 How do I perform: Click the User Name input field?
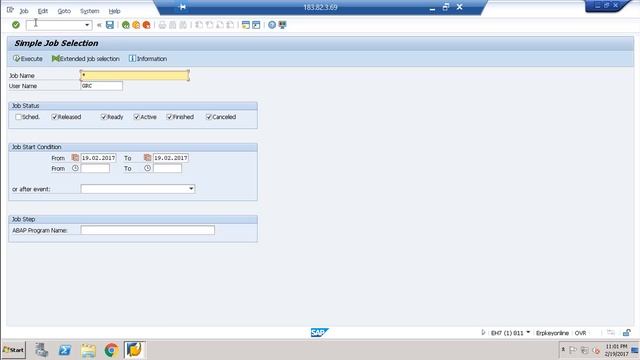(x=102, y=86)
